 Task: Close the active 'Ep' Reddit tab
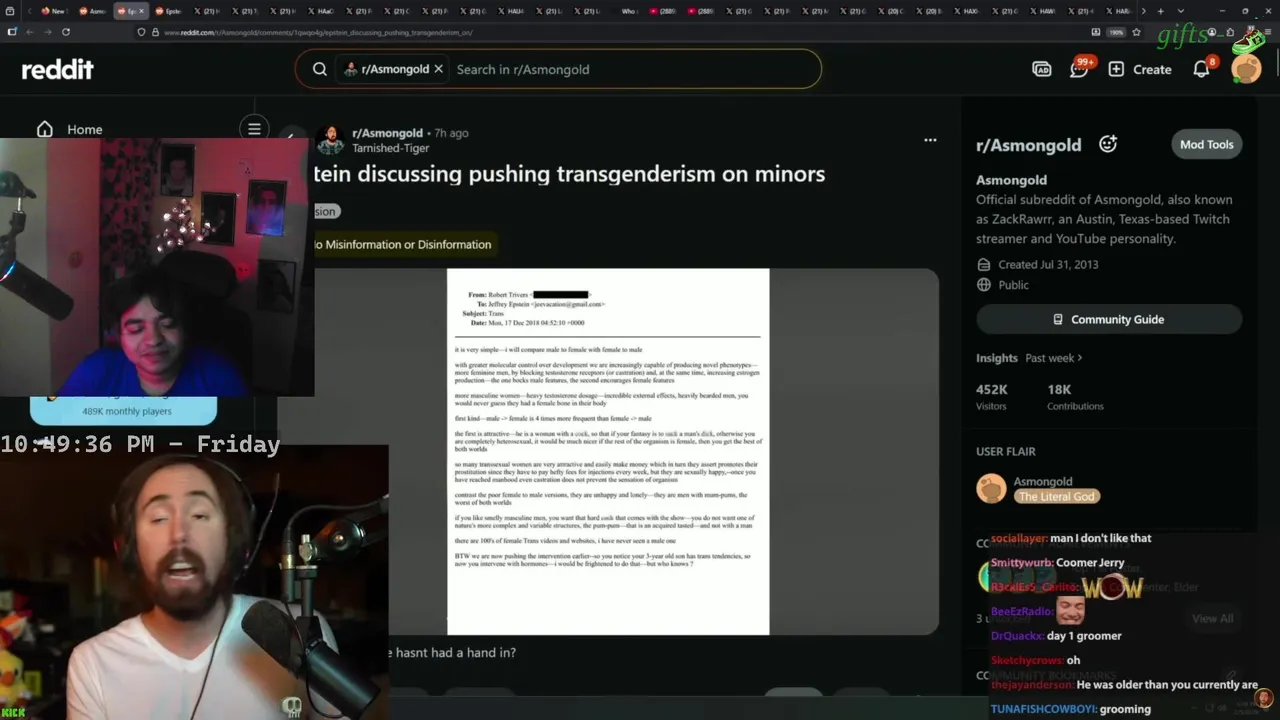[x=141, y=11]
